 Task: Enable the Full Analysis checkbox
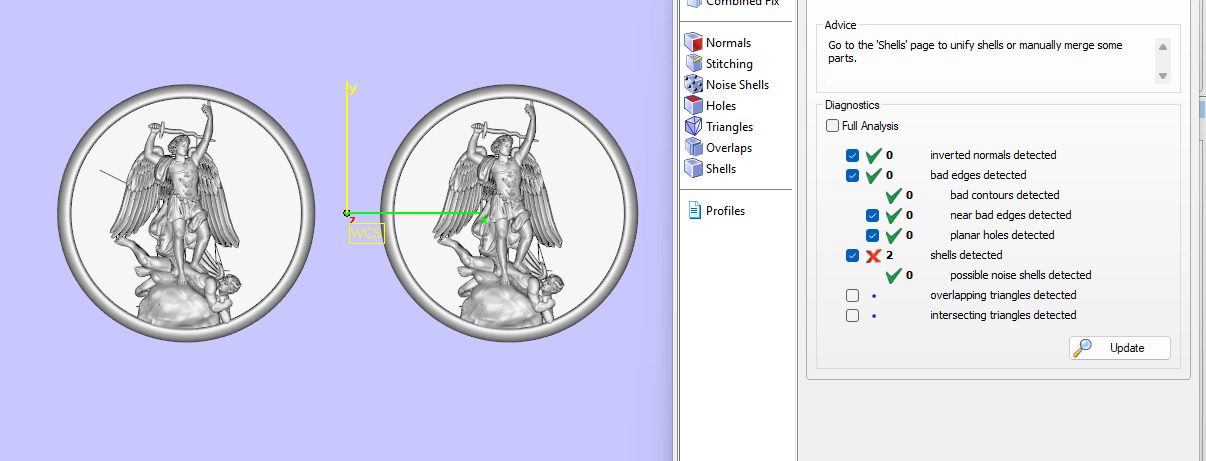pyautogui.click(x=832, y=126)
